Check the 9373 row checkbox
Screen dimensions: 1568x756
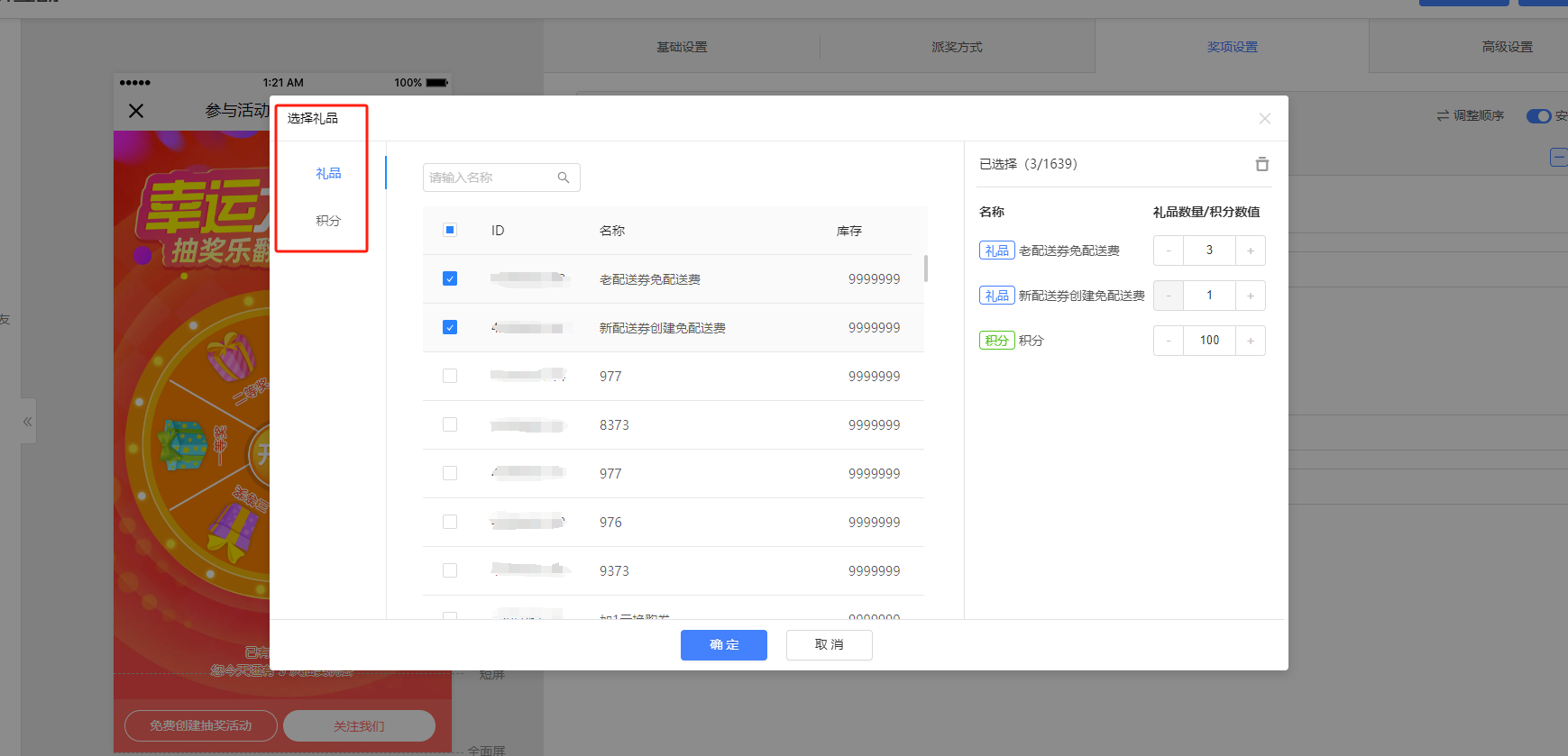[450, 570]
